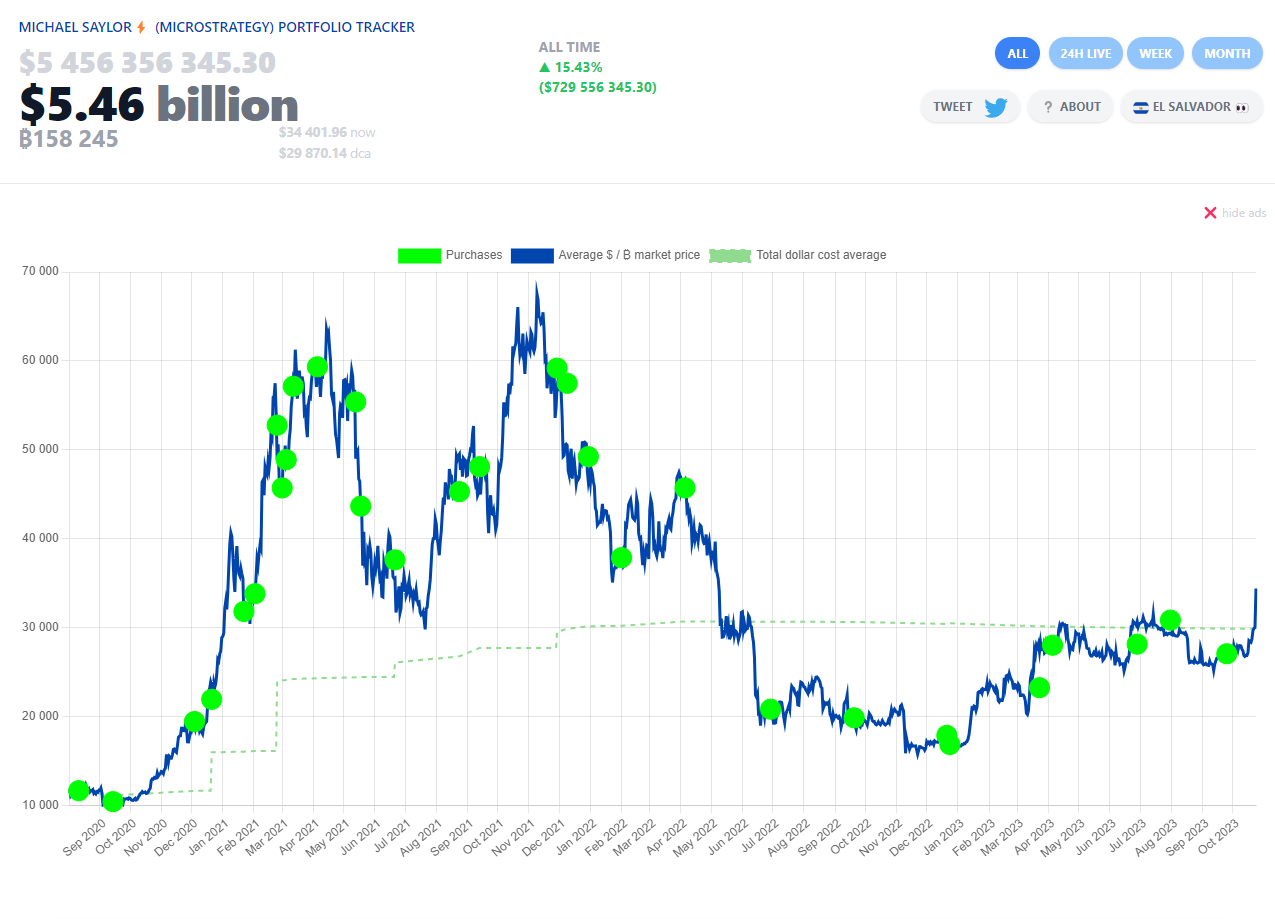Image resolution: width=1275 pixels, height=919 pixels.
Task: Click the Twitter bird icon
Action: (995, 107)
